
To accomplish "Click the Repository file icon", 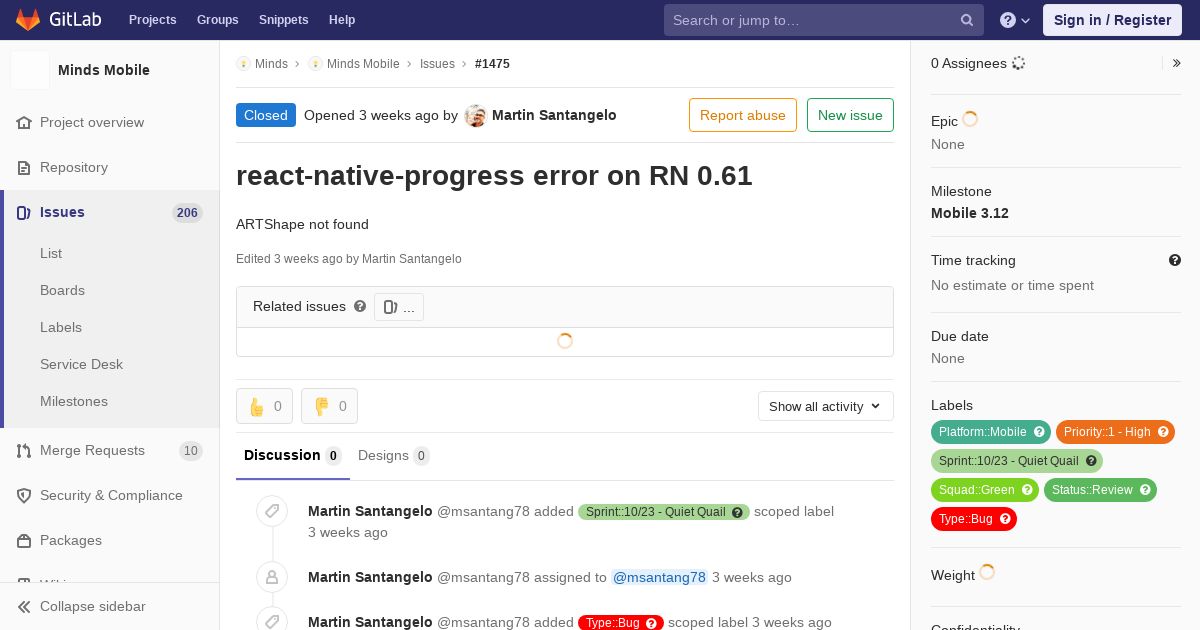I will (24, 167).
